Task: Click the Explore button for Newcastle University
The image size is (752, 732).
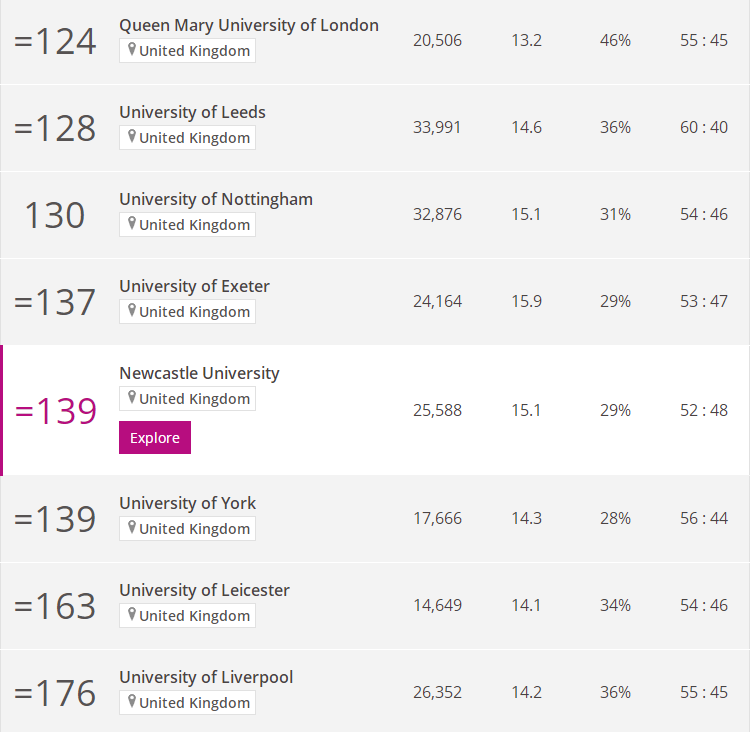Action: pyautogui.click(x=155, y=437)
